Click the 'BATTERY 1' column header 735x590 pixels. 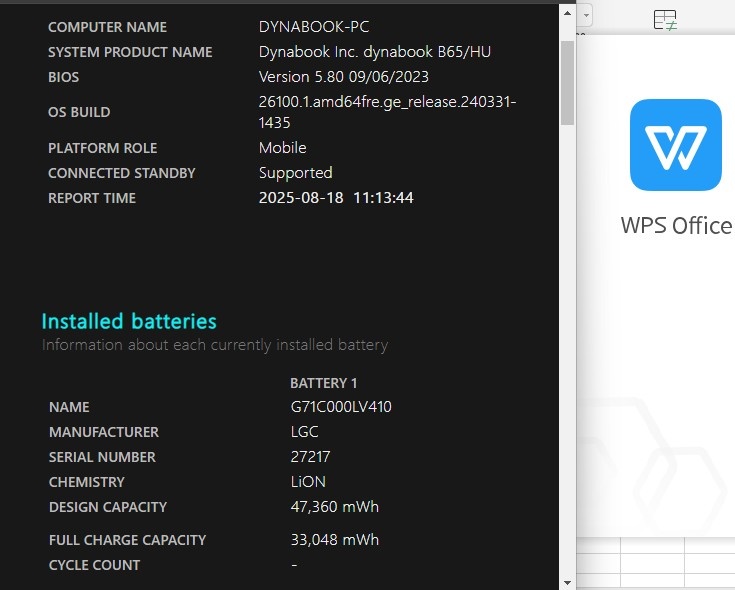pos(324,383)
